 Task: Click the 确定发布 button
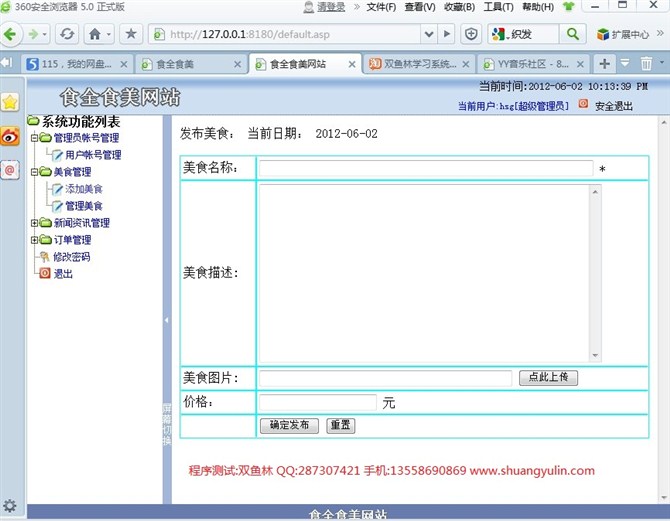(x=290, y=425)
